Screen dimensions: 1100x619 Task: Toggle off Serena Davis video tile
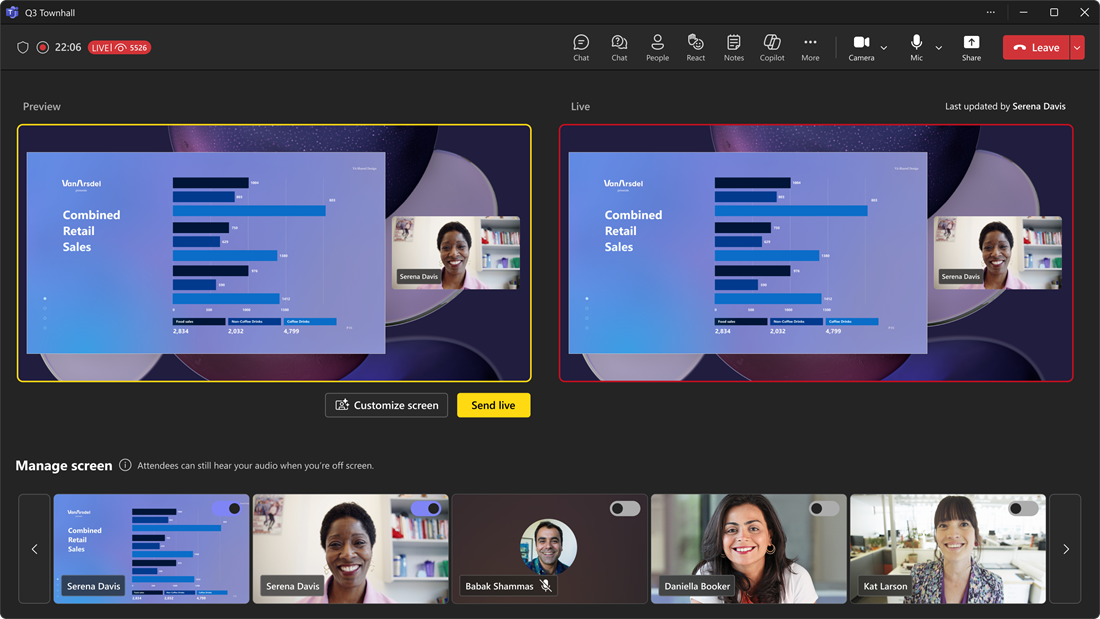coord(426,508)
